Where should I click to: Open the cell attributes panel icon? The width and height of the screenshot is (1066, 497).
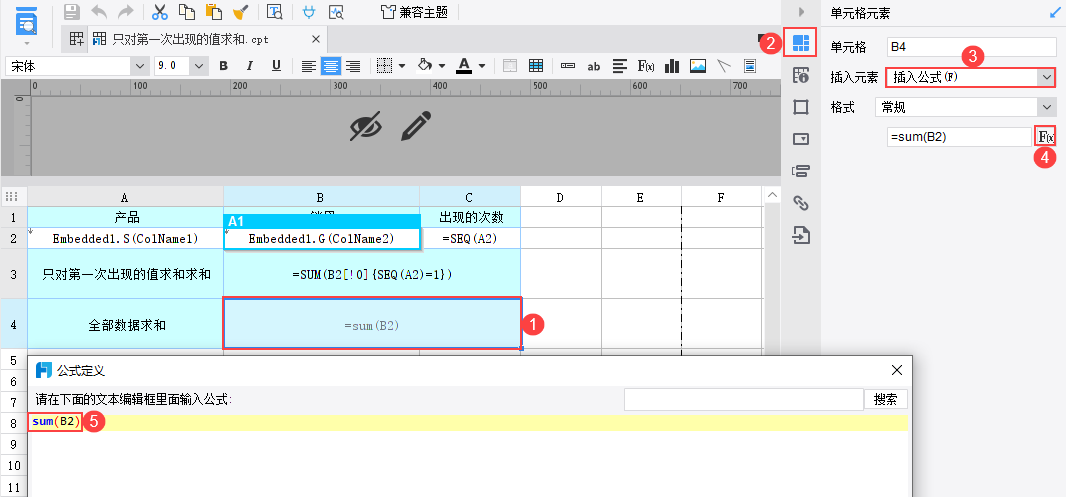pyautogui.click(x=801, y=75)
